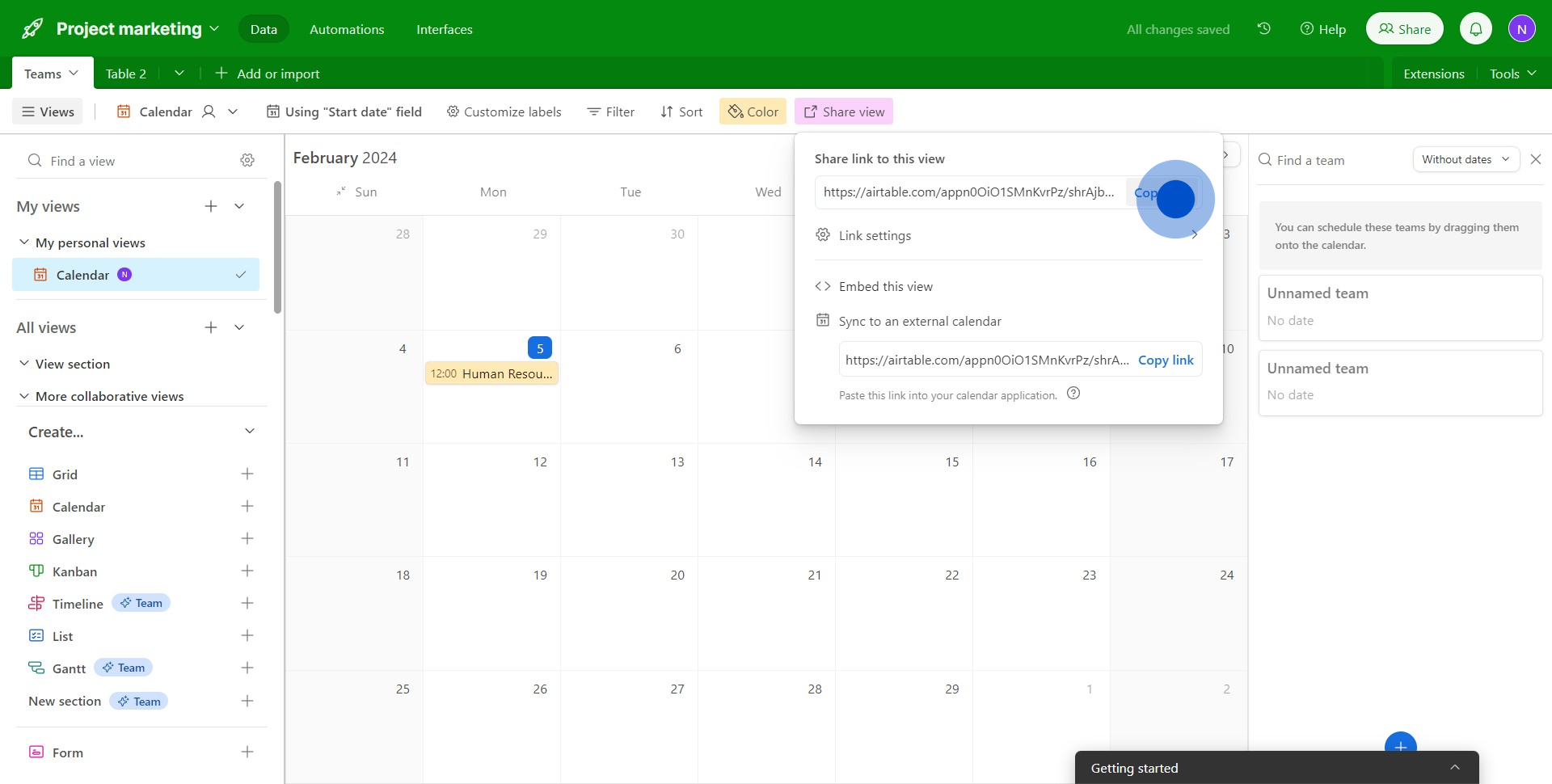Open view settings gear beside Find a view
This screenshot has width=1552, height=784.
(x=247, y=160)
